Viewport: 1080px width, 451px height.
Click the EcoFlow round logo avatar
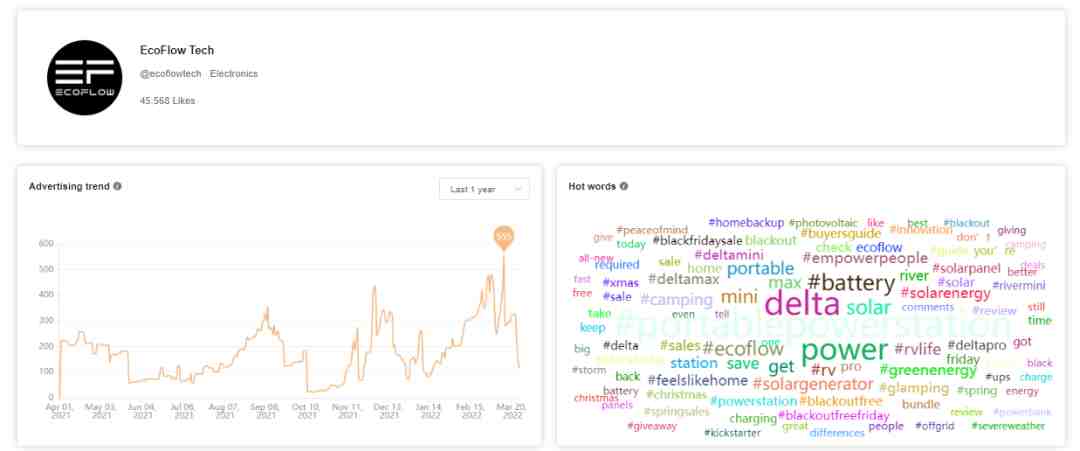tap(84, 77)
